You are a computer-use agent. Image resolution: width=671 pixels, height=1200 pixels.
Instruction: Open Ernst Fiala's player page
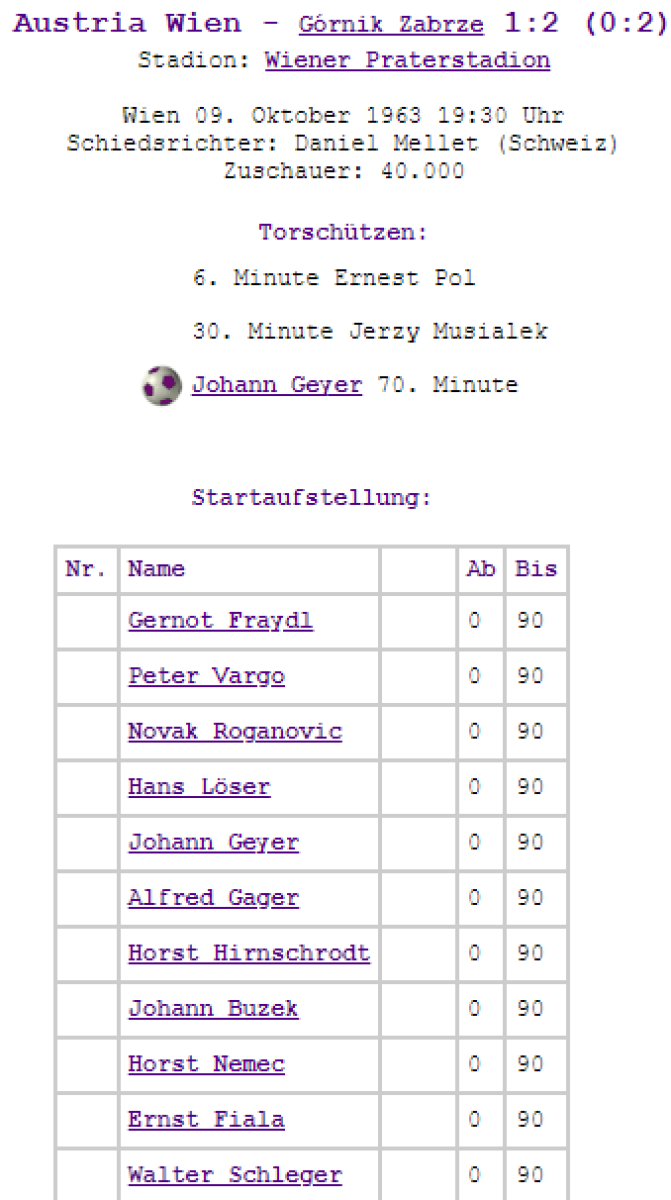point(206,1120)
